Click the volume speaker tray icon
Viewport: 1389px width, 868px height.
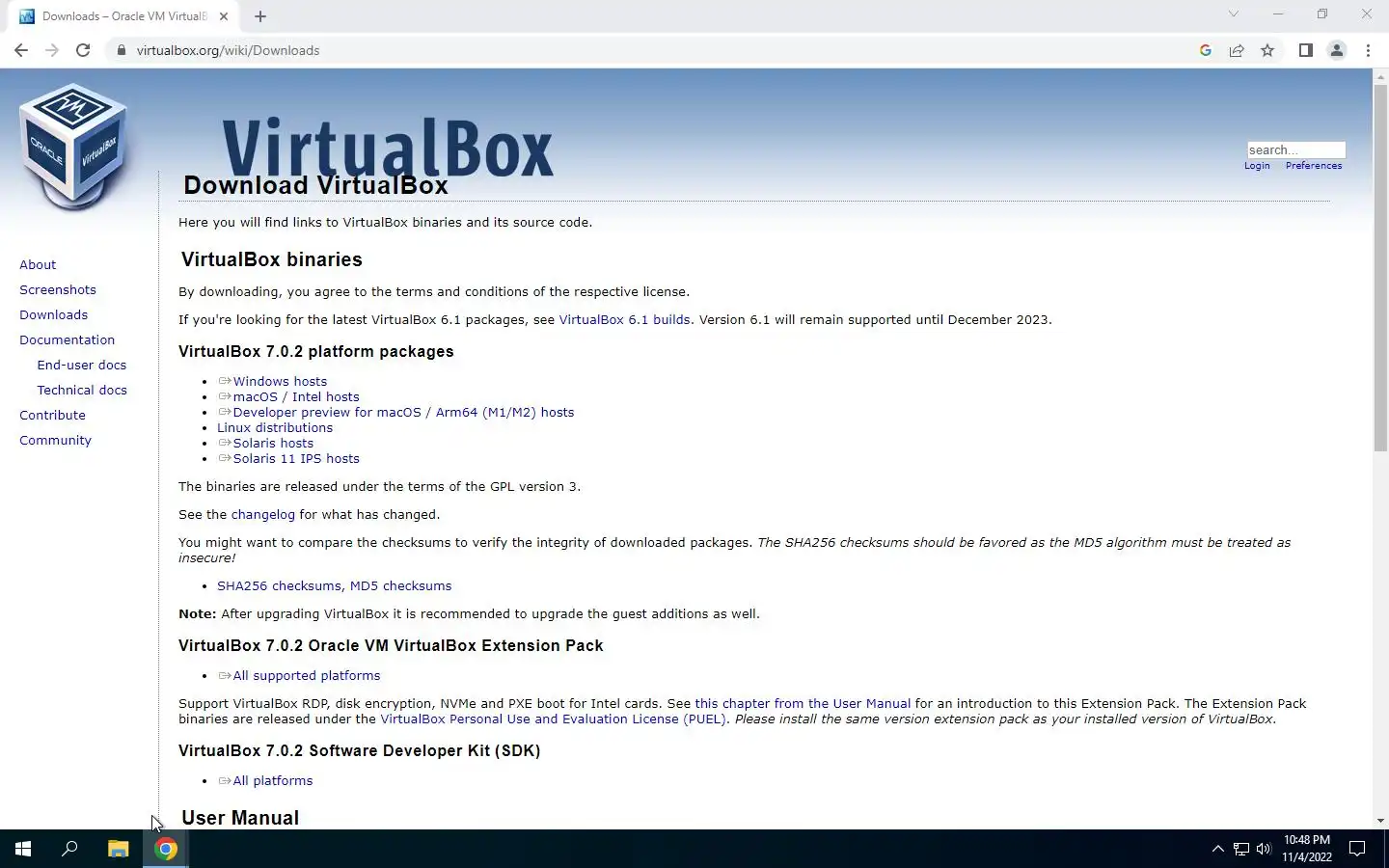(x=1264, y=849)
